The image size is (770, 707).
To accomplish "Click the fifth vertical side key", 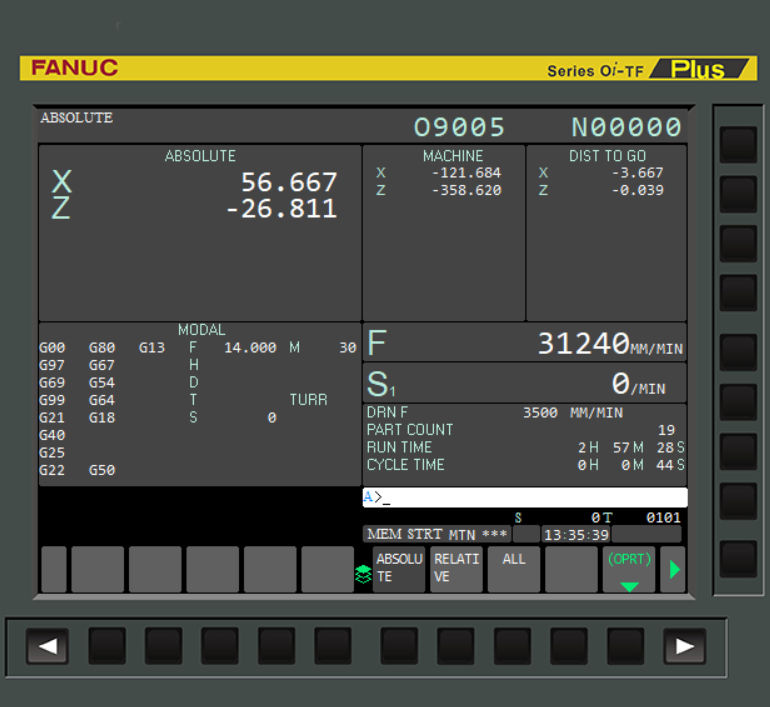I will [738, 352].
